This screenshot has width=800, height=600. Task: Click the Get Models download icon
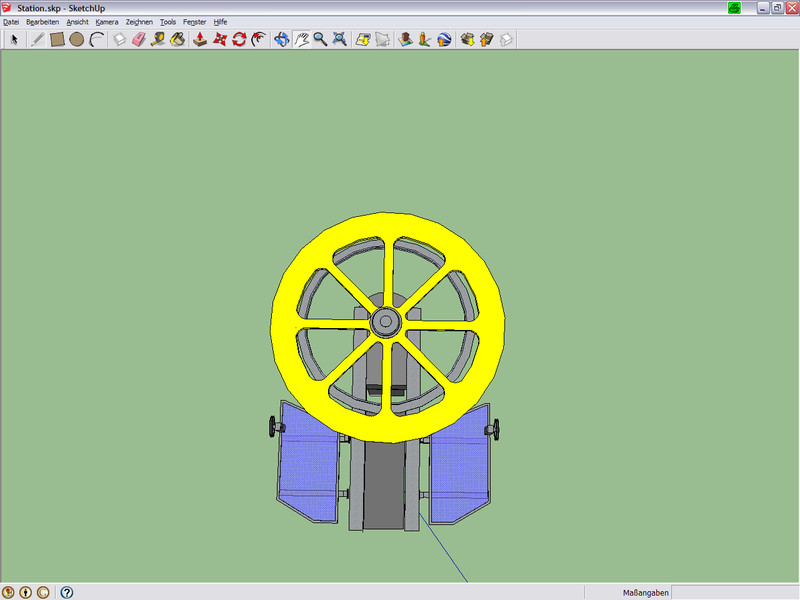[467, 39]
